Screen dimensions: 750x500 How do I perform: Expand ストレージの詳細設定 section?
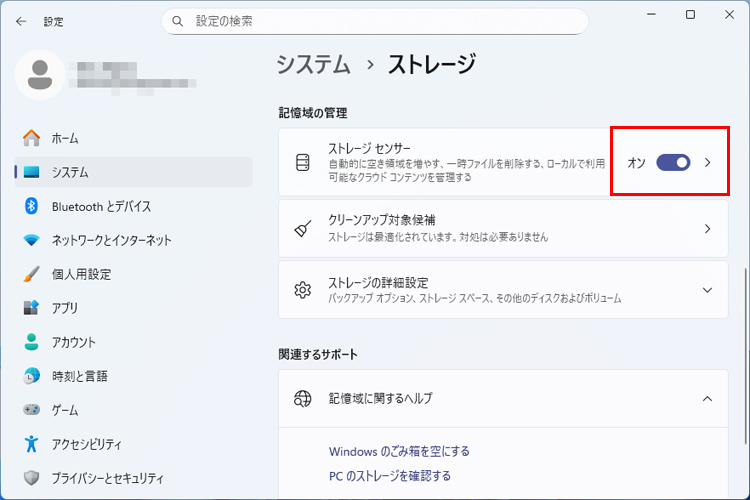[x=708, y=290]
